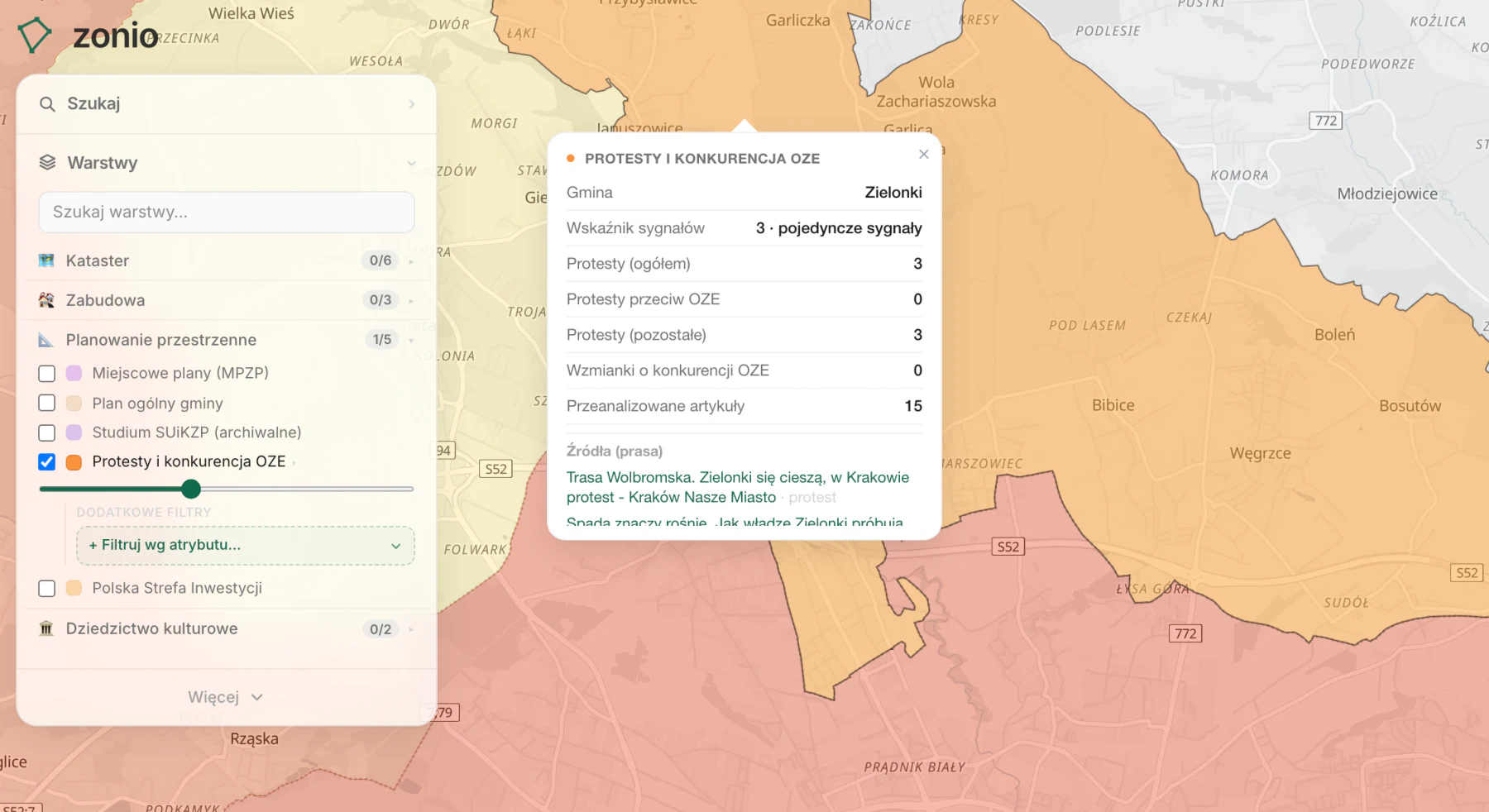1489x812 pixels.
Task: Click the Plan ogólny gminy color swatch
Action: pyautogui.click(x=74, y=403)
